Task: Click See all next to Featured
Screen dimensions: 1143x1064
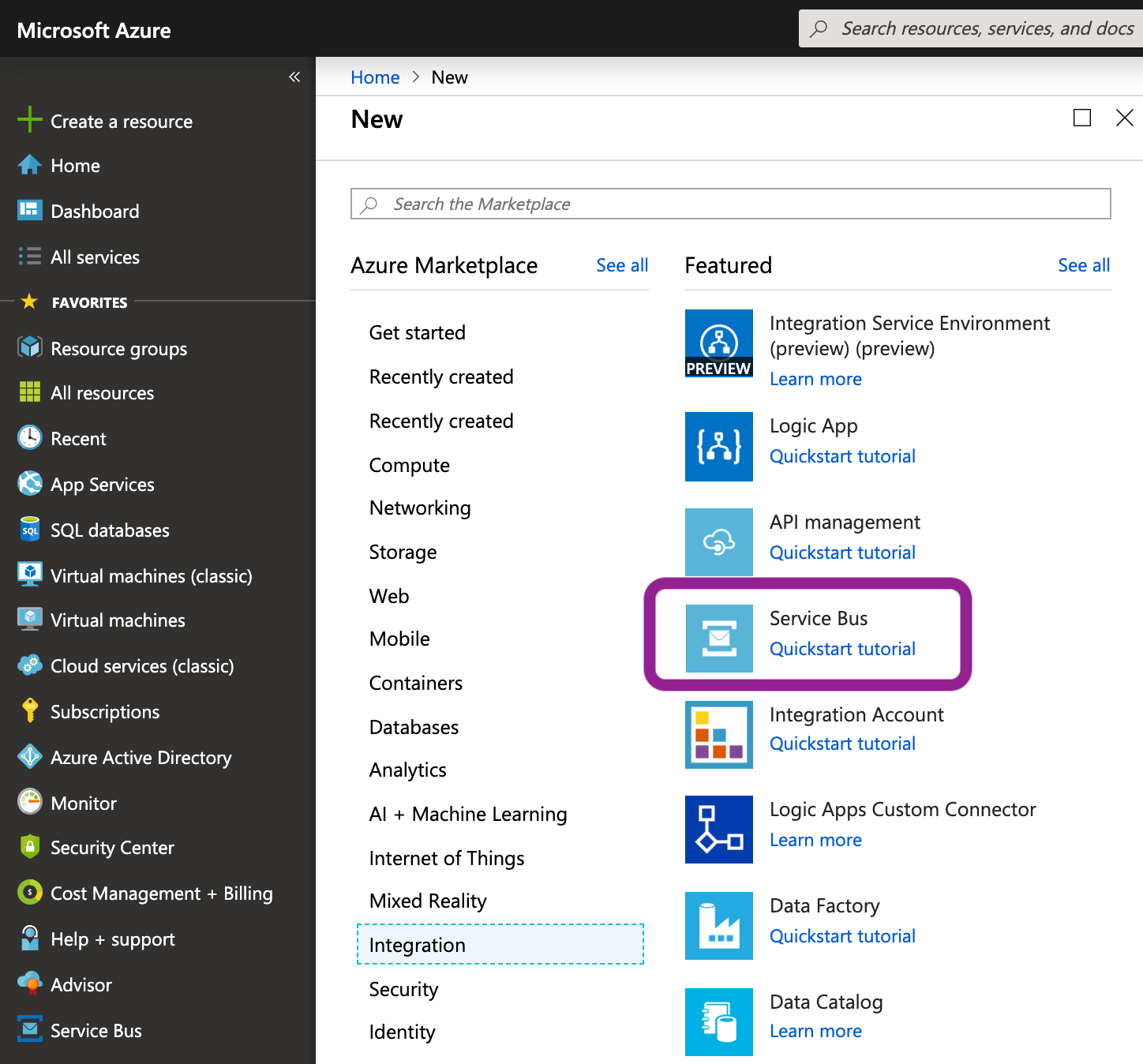Action: point(1084,265)
